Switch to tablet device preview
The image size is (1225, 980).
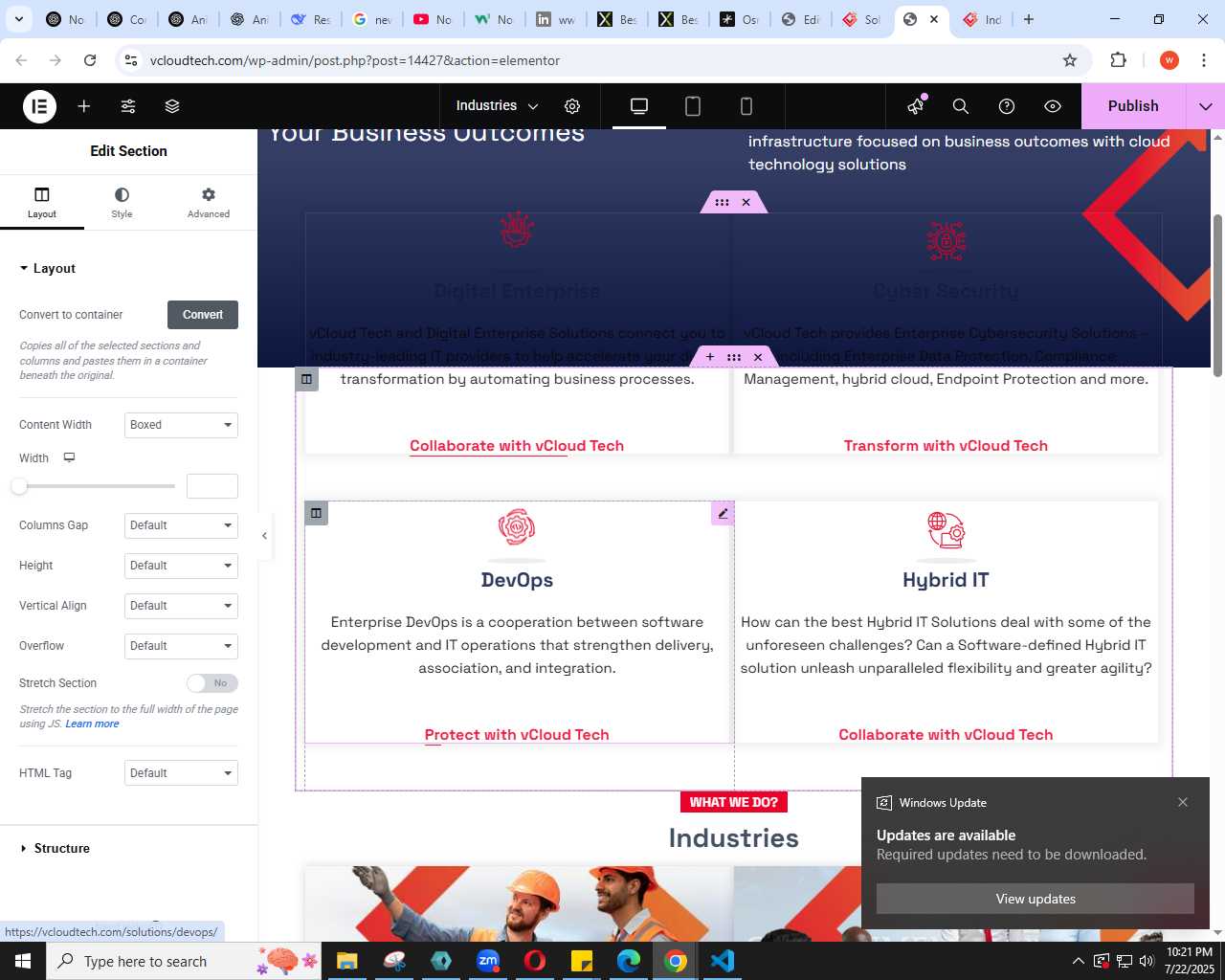point(693,106)
